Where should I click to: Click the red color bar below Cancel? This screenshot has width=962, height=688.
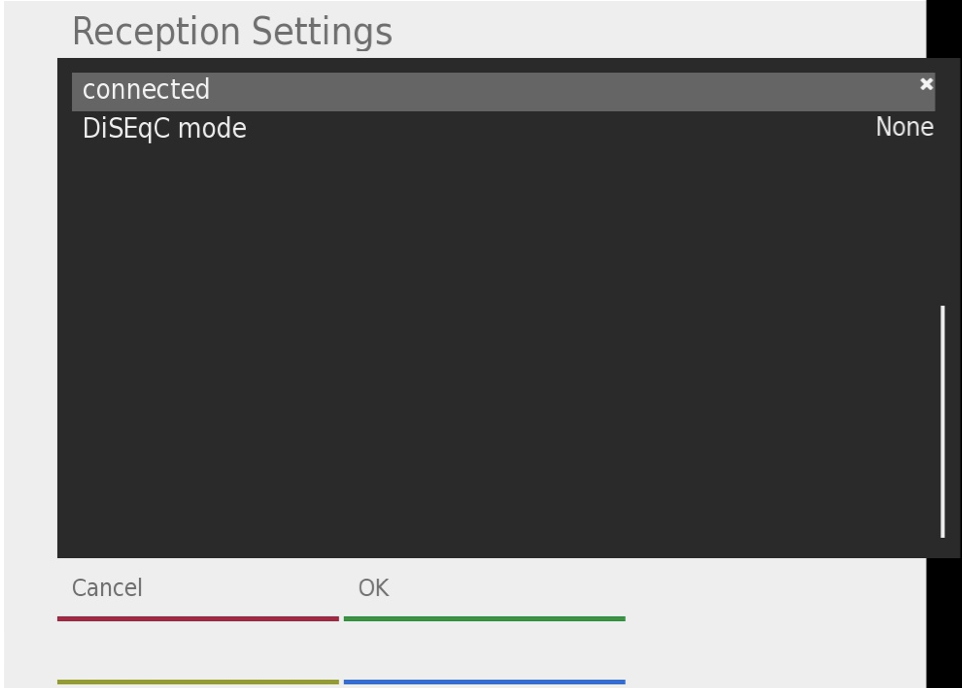(x=198, y=619)
